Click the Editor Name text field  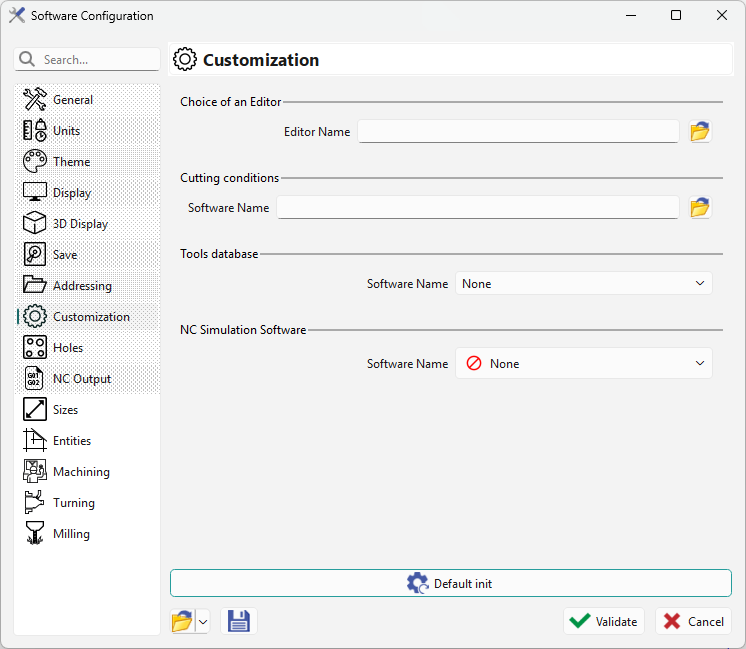518,131
